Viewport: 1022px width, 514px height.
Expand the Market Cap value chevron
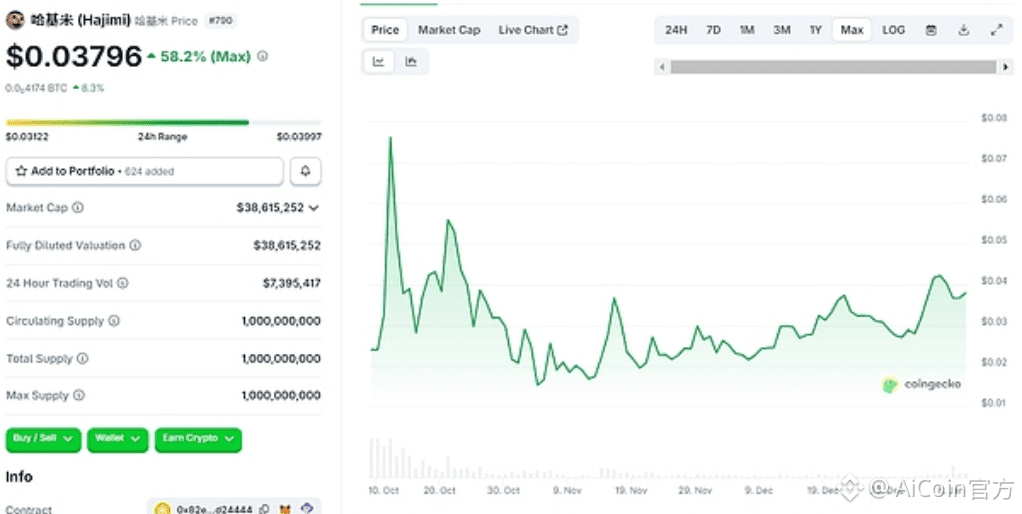coord(314,208)
